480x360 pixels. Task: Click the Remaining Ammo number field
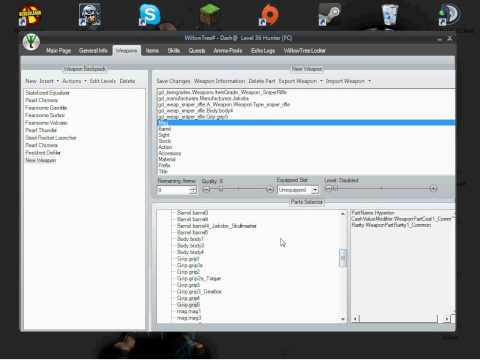173,190
